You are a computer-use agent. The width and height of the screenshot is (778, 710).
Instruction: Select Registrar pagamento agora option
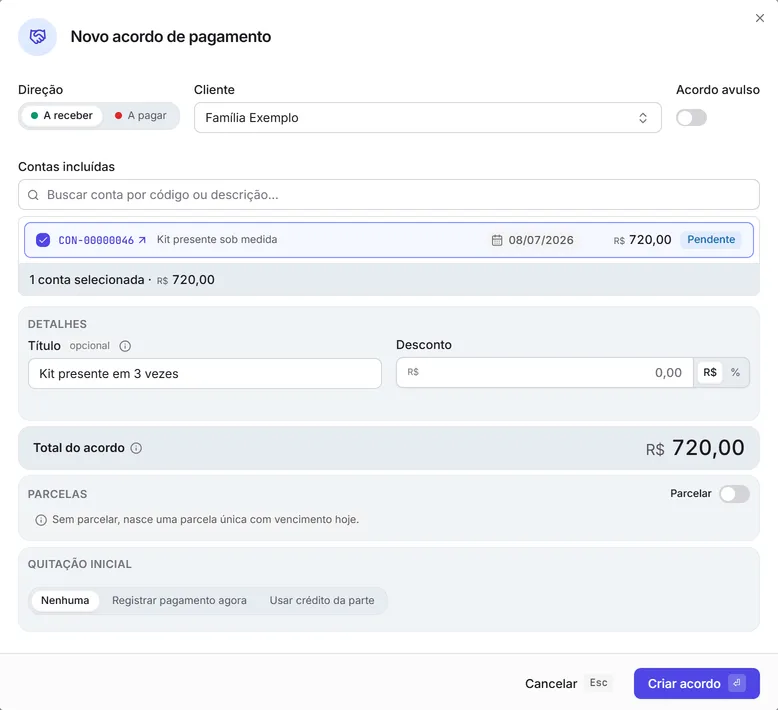pyautogui.click(x=179, y=600)
